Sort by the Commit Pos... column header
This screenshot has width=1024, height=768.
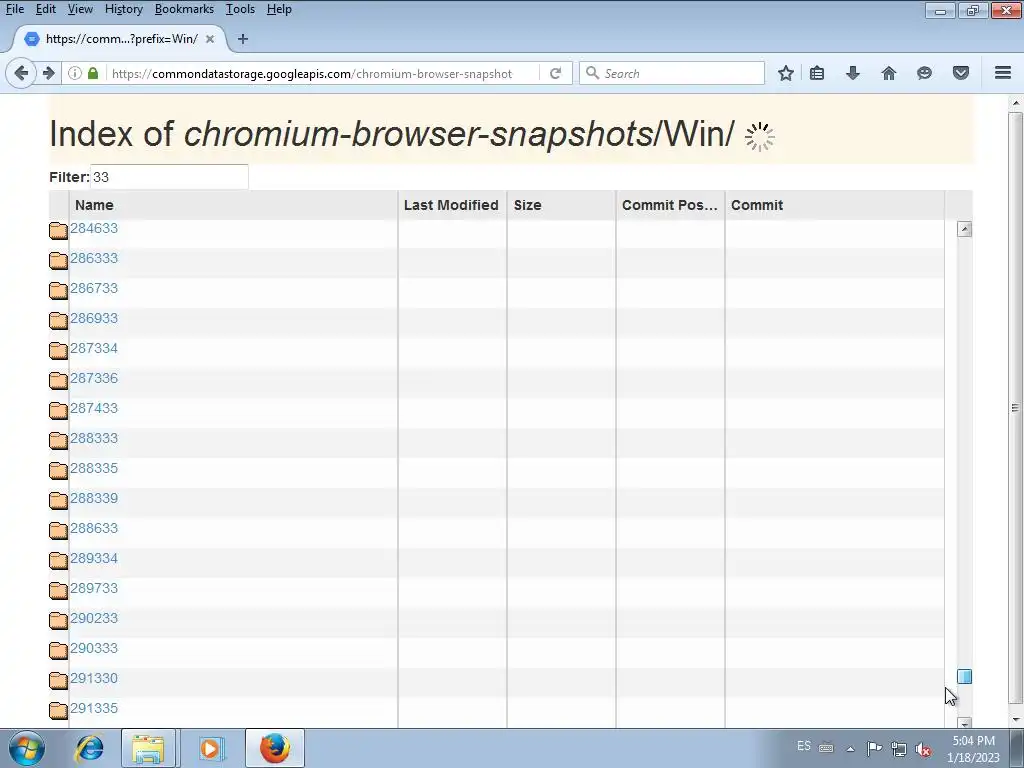coord(670,205)
